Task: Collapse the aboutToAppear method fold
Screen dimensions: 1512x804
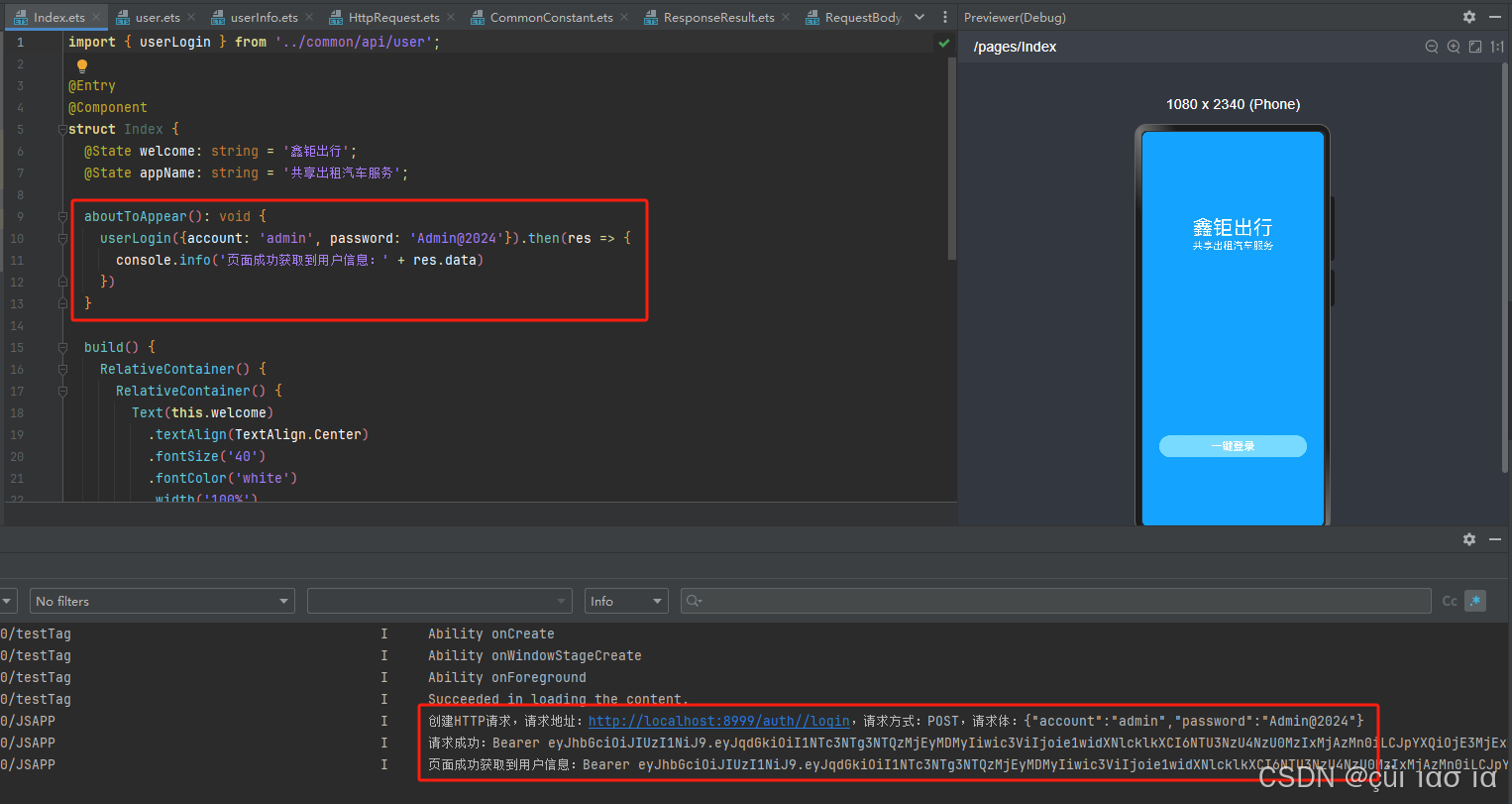Action: pyautogui.click(x=62, y=216)
